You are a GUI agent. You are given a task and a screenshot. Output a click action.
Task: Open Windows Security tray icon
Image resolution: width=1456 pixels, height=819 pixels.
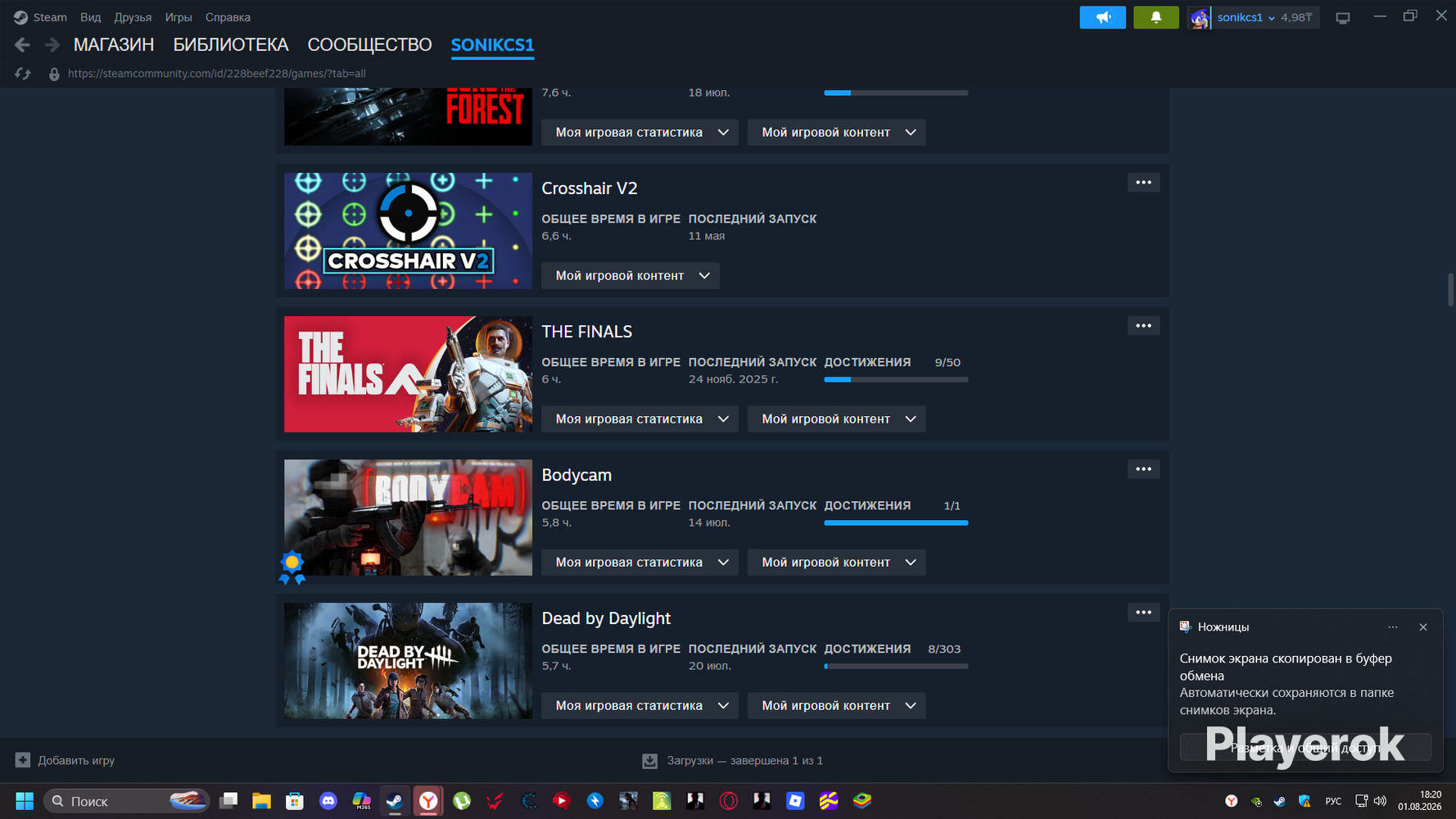tap(1305, 801)
